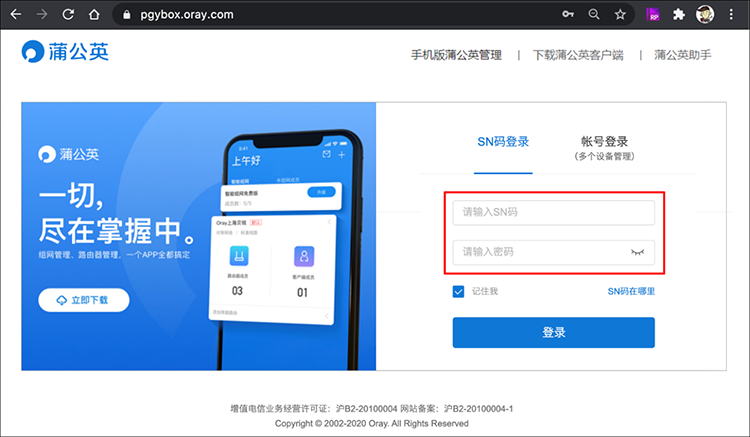Click the 沪B2-20100004-1 filing number text
Viewport: 750px width, 437px height.
coord(478,409)
